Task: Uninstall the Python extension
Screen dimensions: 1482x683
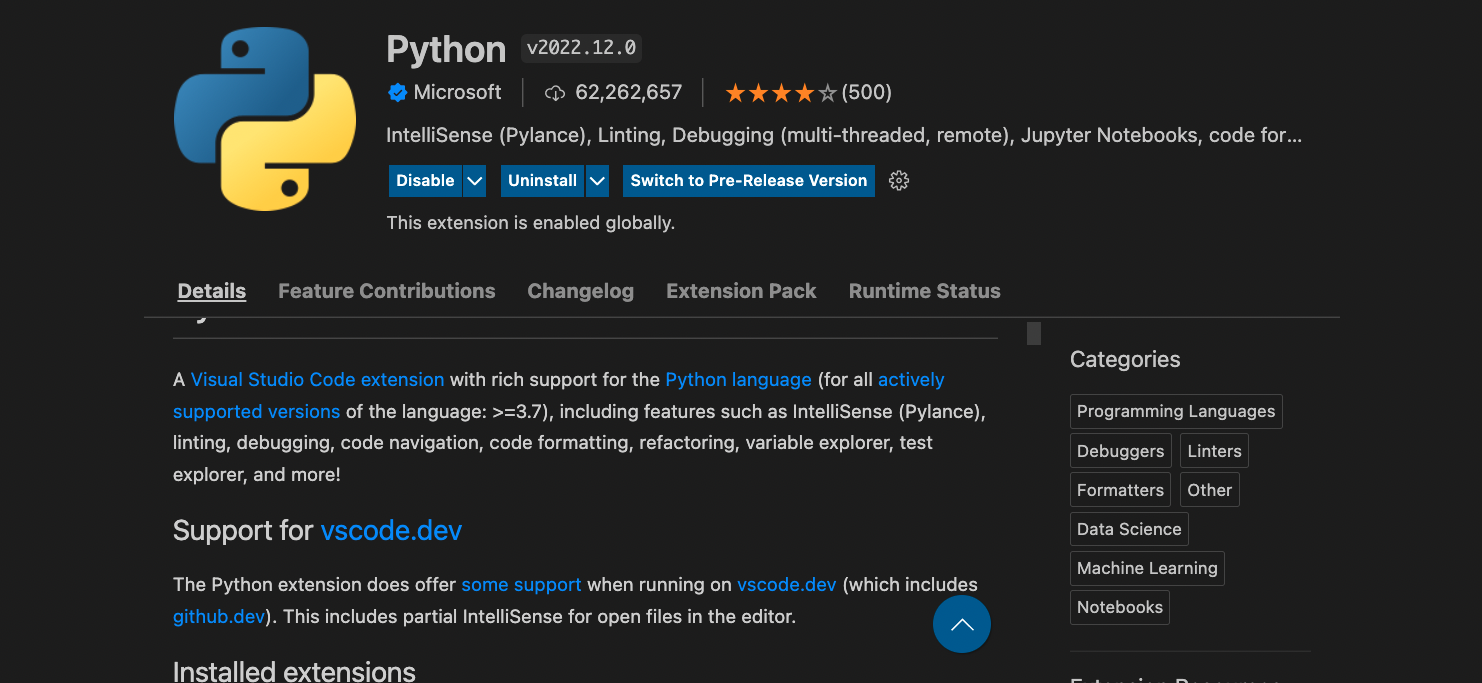Action: pyautogui.click(x=543, y=181)
